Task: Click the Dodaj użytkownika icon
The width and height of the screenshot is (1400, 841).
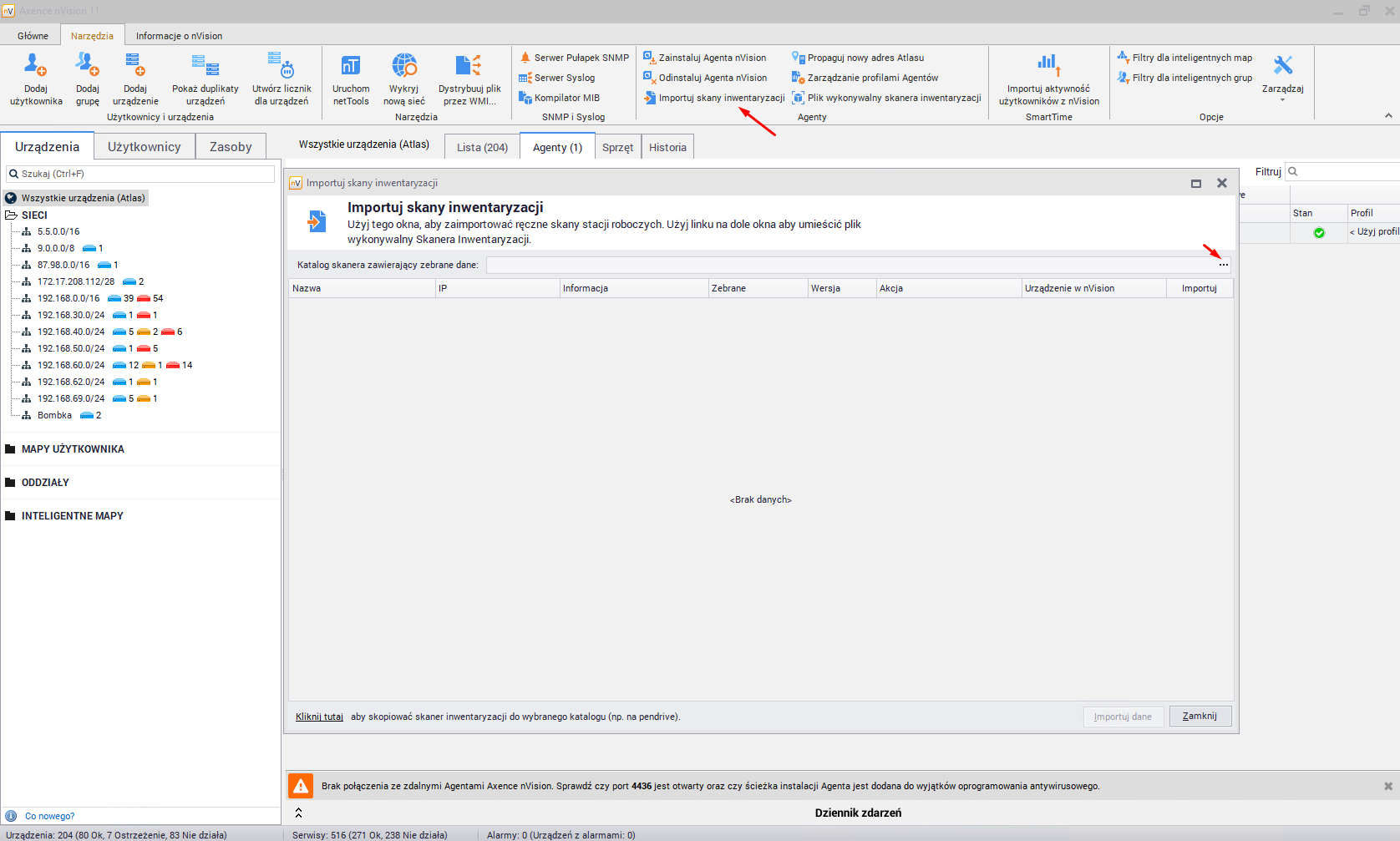Action: point(36,67)
